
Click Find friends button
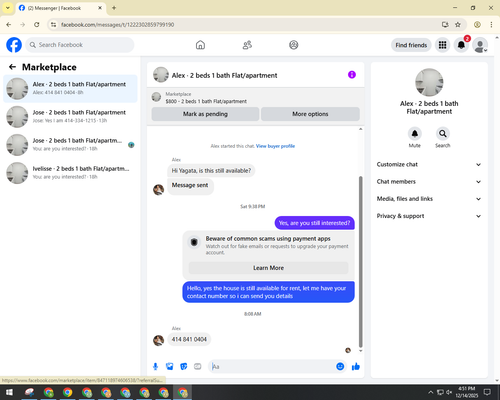(x=411, y=45)
